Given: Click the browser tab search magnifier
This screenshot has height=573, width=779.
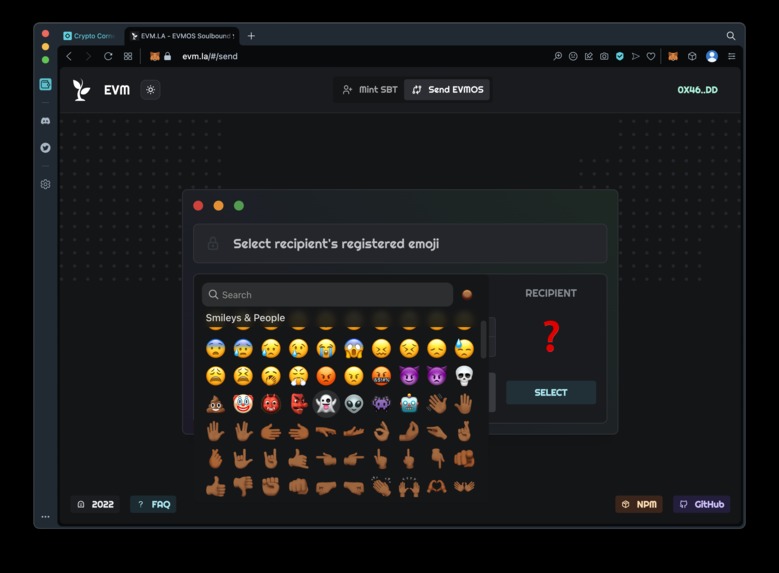Looking at the screenshot, I should 731,36.
